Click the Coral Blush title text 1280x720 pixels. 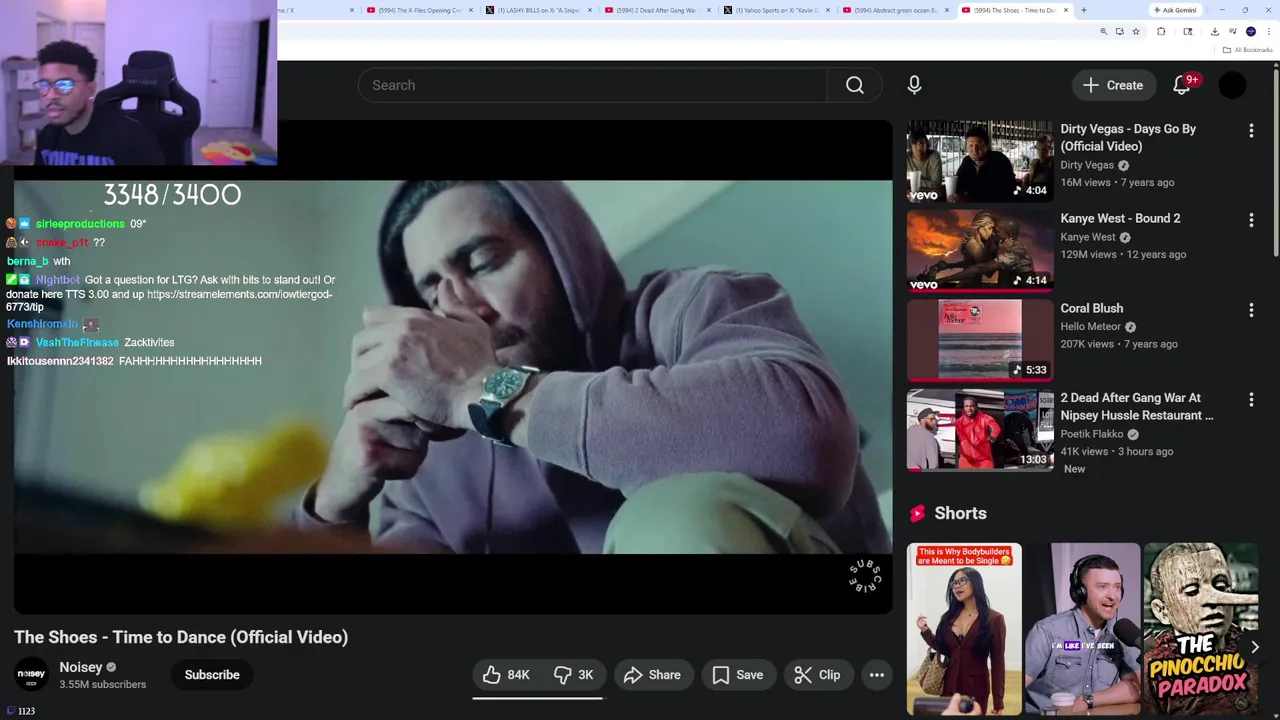click(1092, 309)
